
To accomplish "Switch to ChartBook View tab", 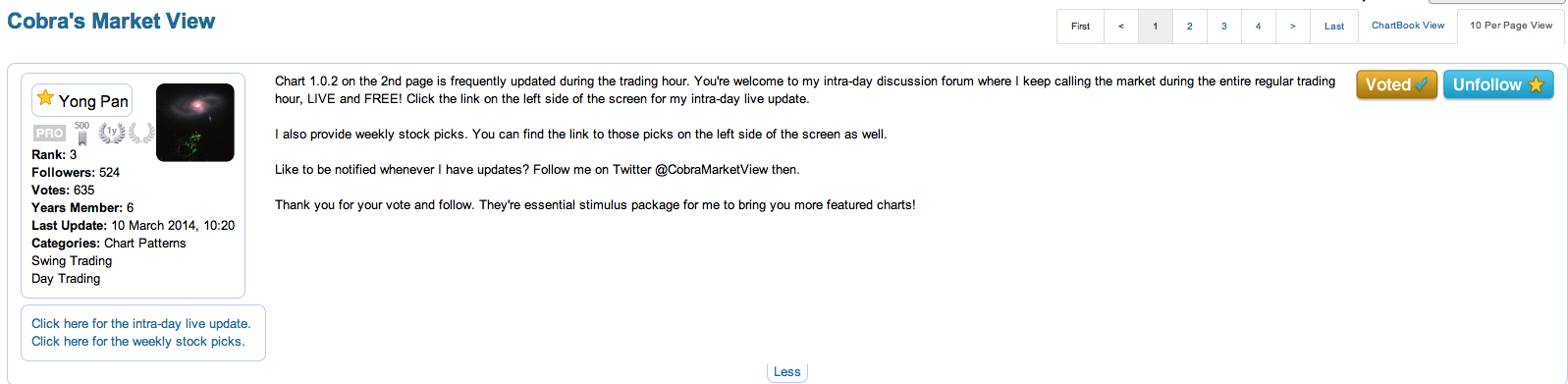I will (1408, 26).
